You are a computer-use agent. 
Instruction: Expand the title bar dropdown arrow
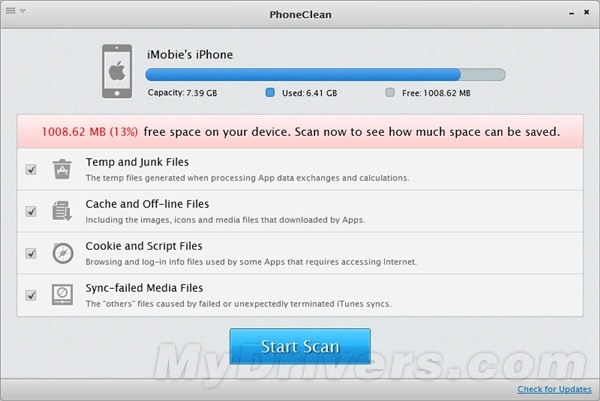[x=23, y=11]
